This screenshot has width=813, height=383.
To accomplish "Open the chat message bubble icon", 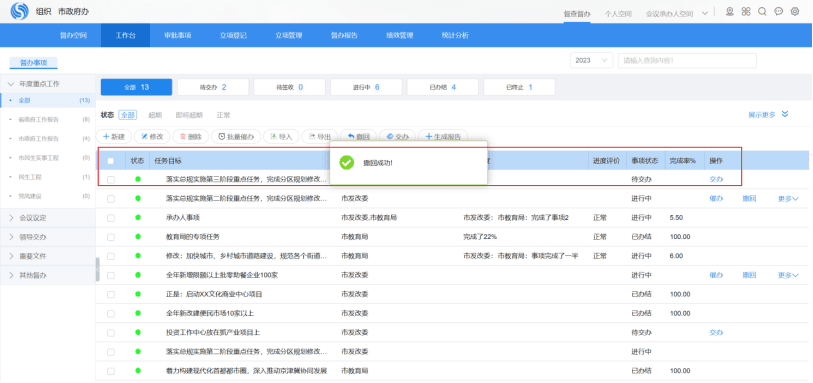I will pos(778,11).
